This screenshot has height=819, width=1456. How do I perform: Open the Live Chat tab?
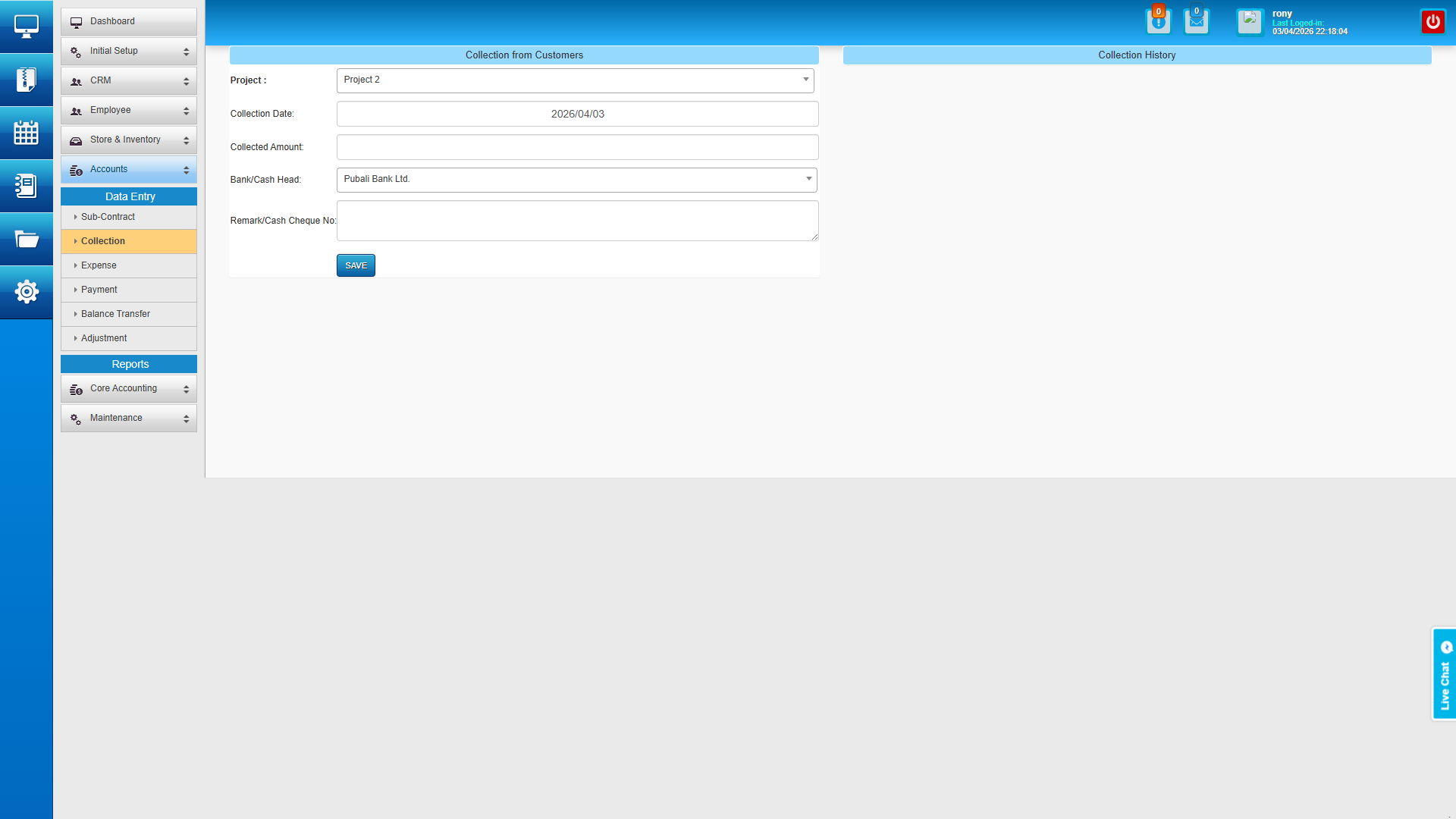1444,674
